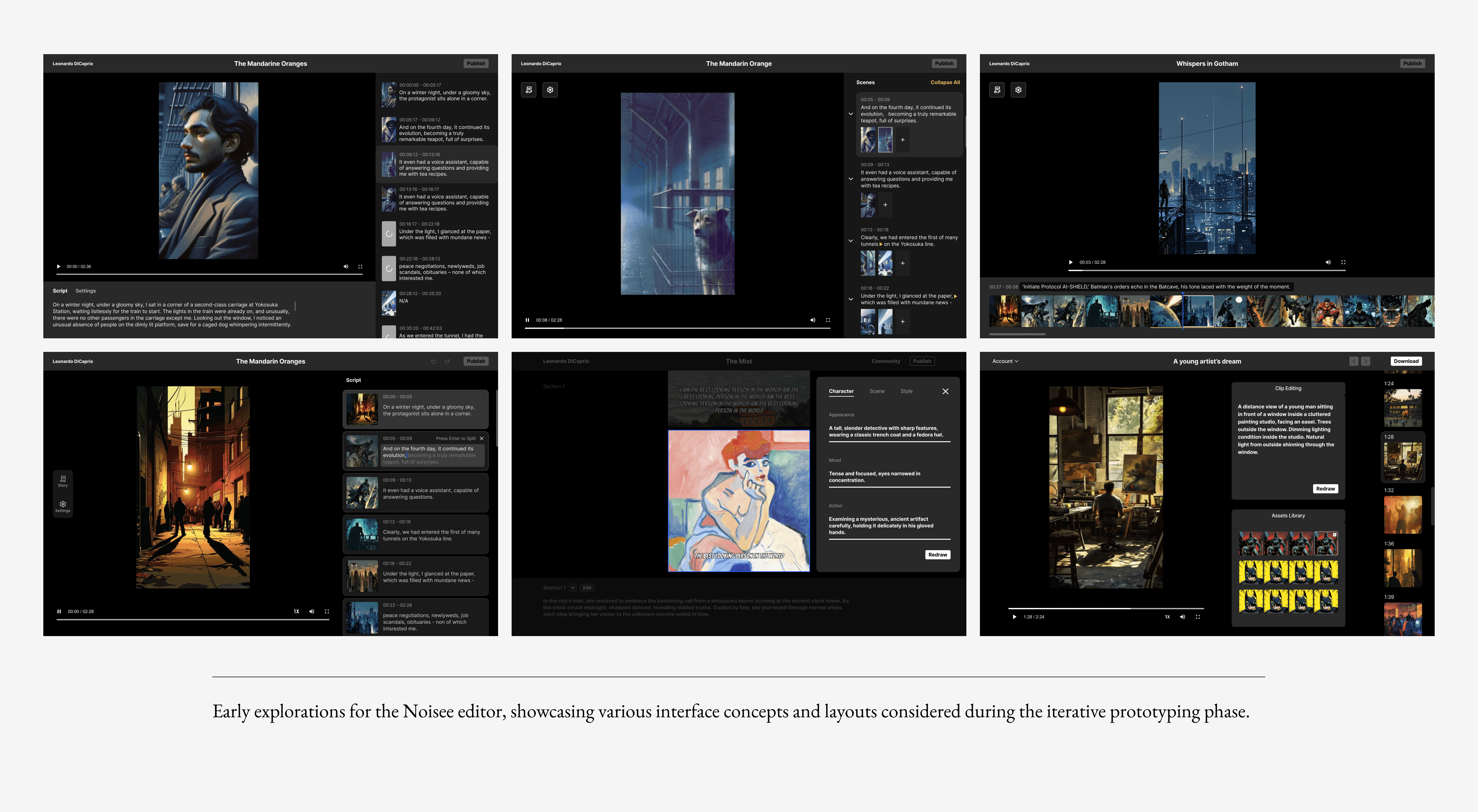Go fullscreen in The Mandarin Orange player
Screen dimensions: 1478x812
[828, 320]
